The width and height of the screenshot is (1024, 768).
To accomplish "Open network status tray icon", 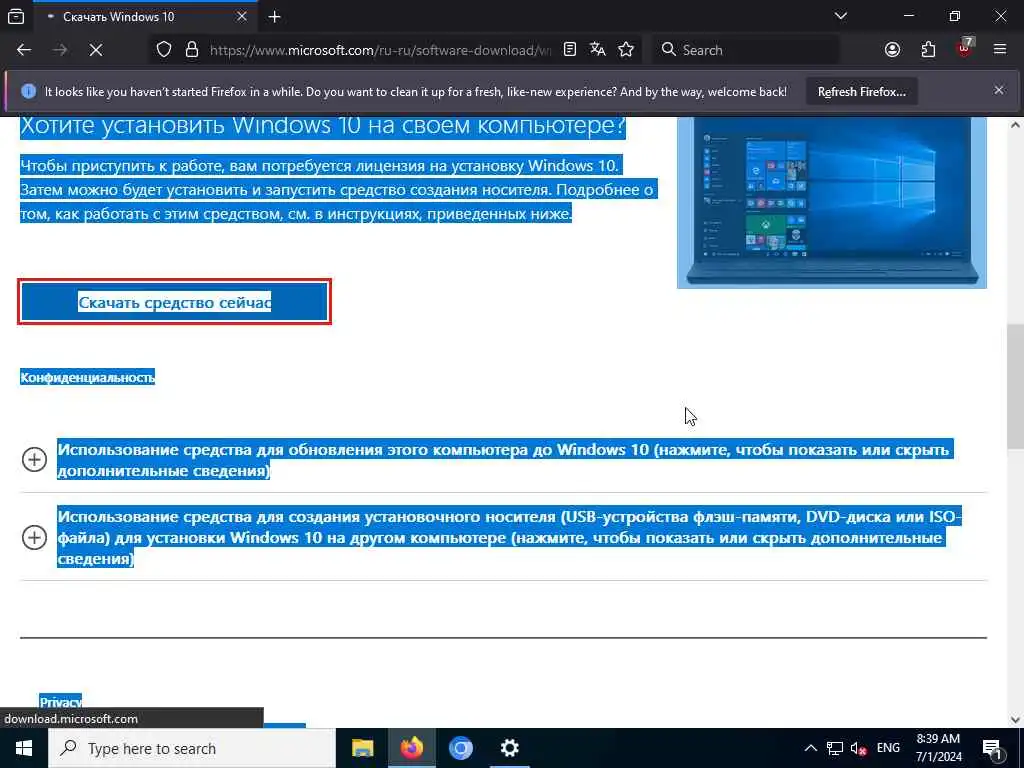I will coord(835,748).
